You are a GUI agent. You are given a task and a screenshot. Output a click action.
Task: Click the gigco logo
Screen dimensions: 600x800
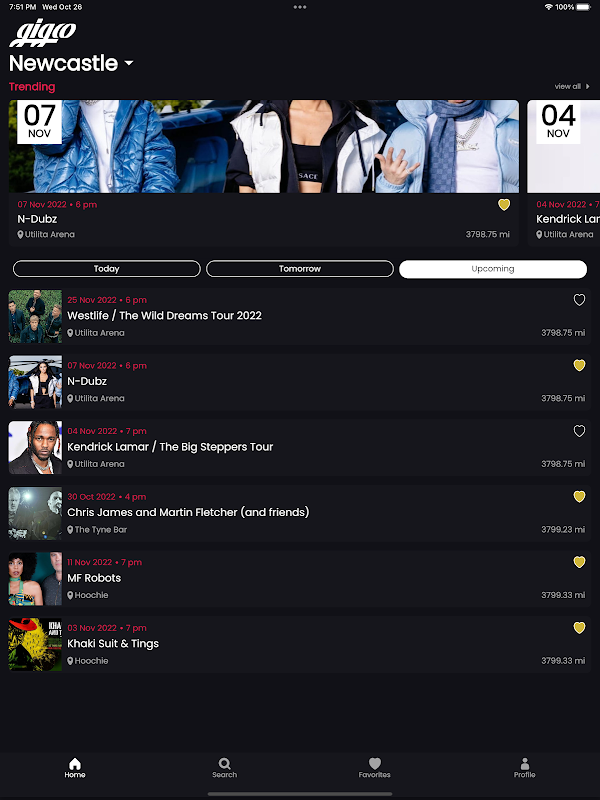(x=43, y=33)
